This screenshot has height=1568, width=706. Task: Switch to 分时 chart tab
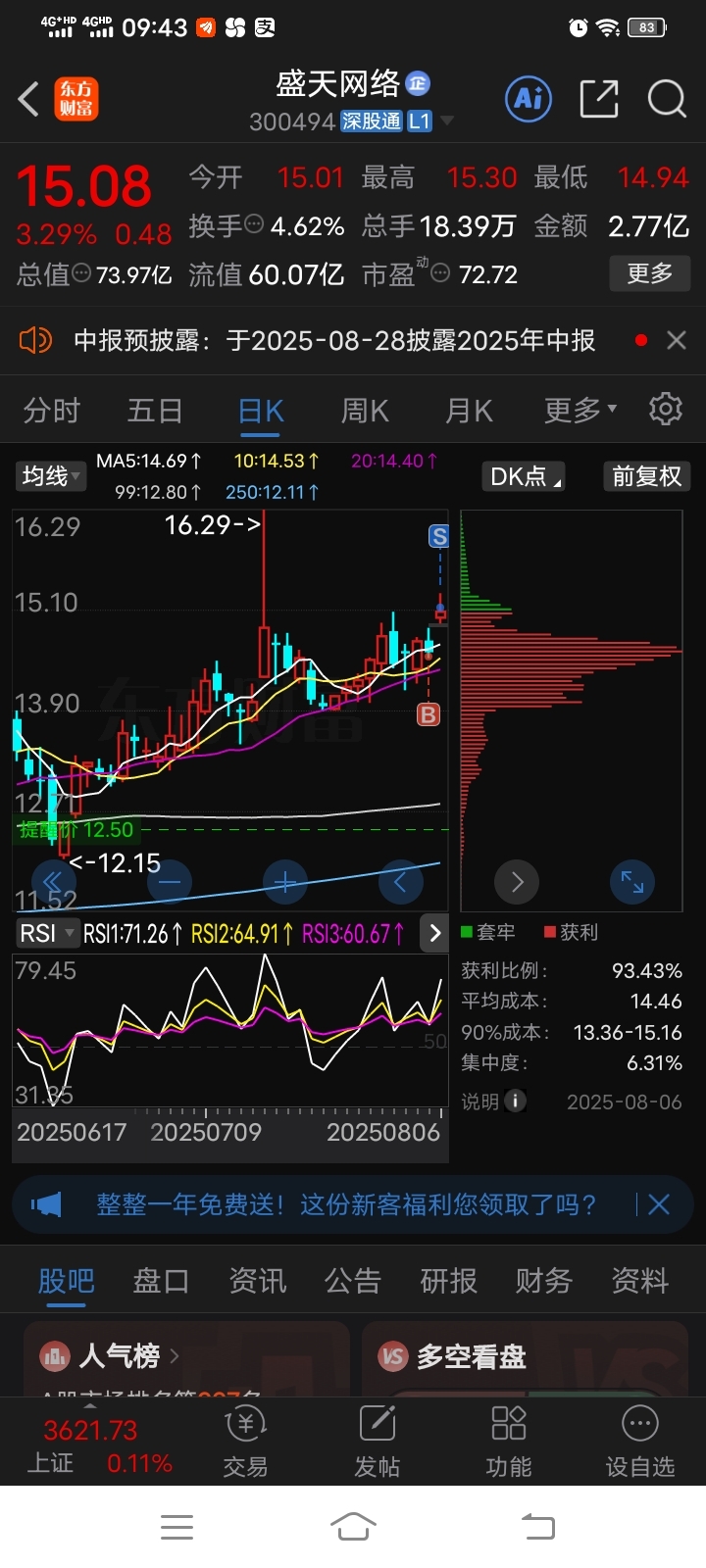point(51,410)
